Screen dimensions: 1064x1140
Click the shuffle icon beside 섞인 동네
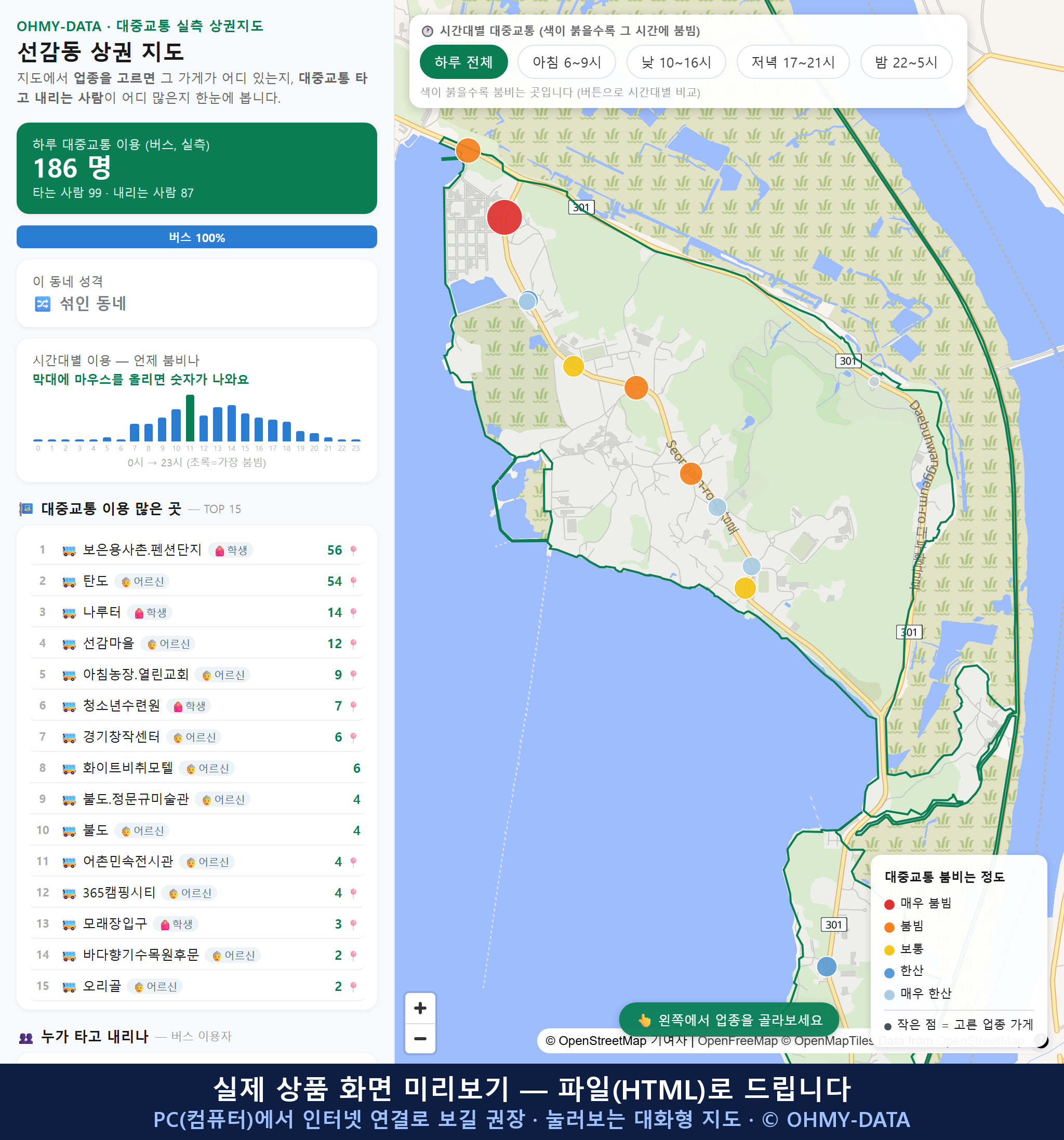tap(43, 303)
